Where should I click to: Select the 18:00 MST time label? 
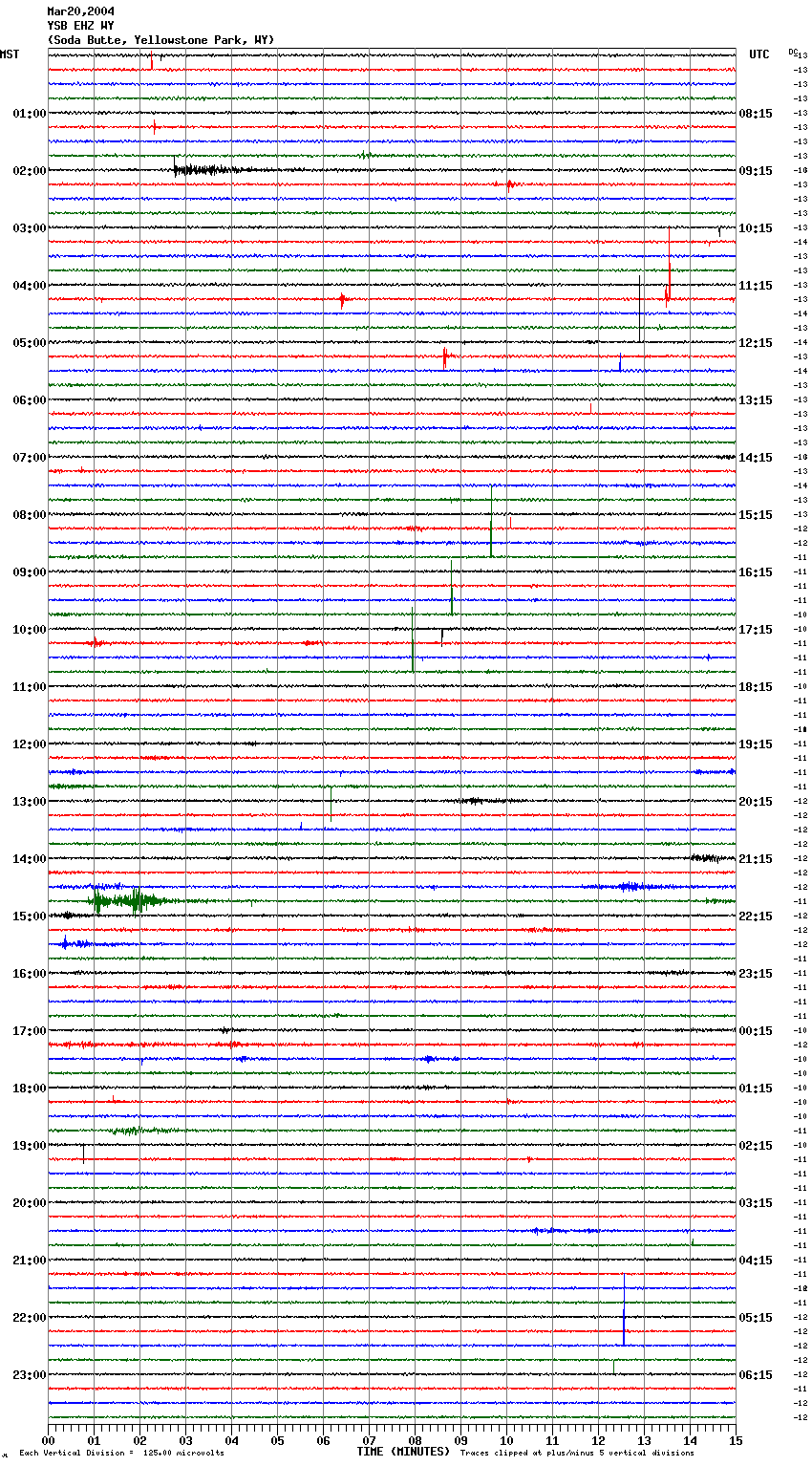point(29,1089)
